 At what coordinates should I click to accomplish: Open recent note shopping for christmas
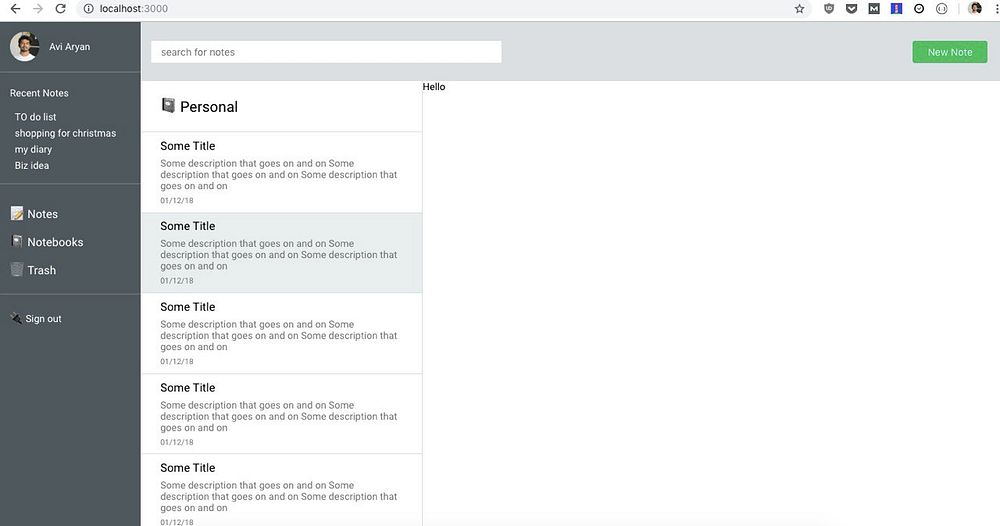pos(66,133)
